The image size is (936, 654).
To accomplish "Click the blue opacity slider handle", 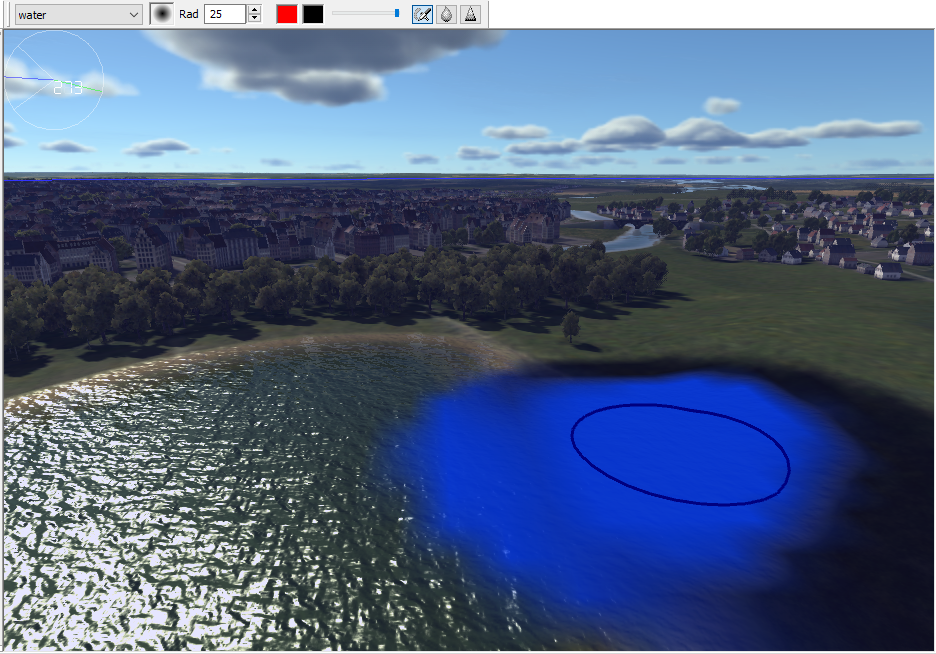I will 397,13.
